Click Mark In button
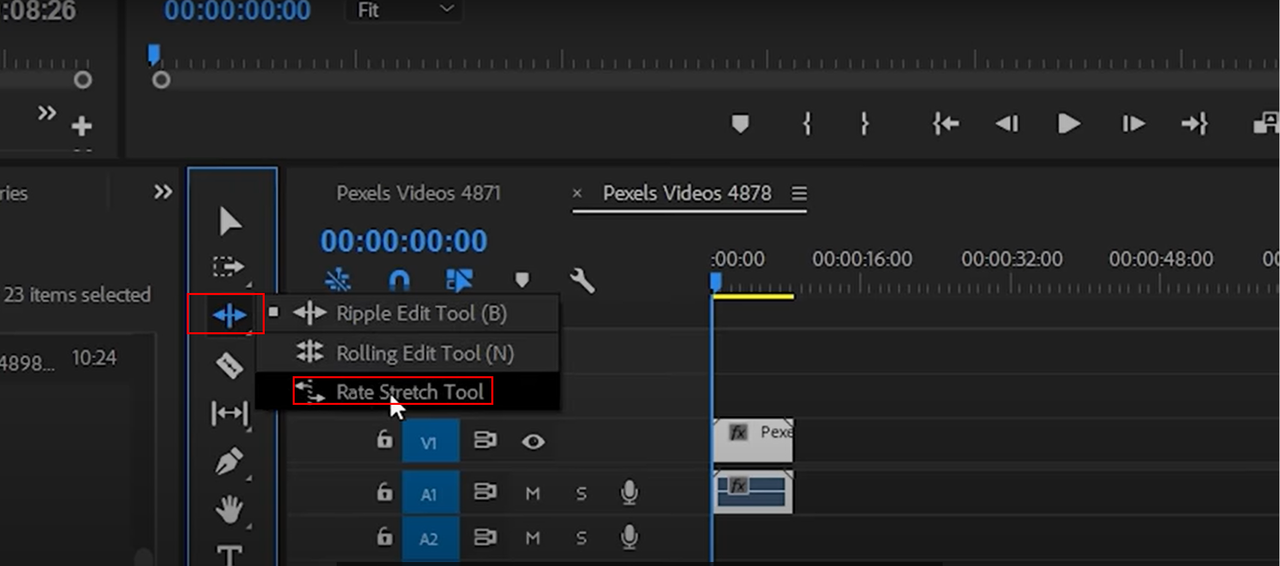 pos(807,124)
